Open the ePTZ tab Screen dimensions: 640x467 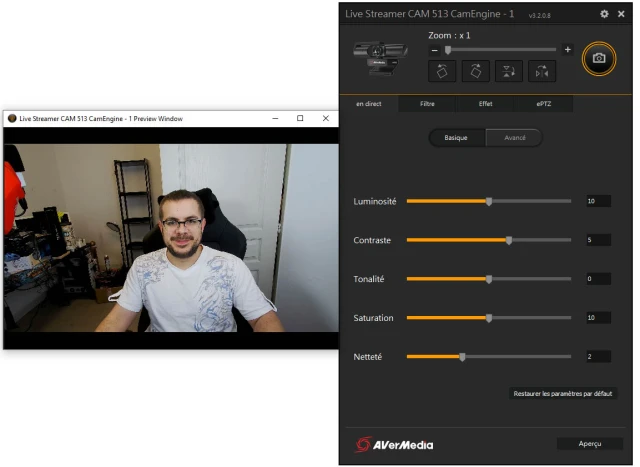tap(544, 104)
